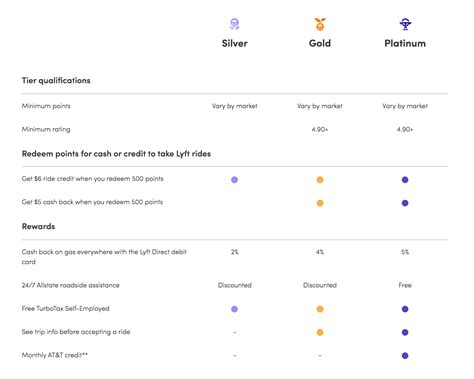Click the Platinum tier trophy icon
Screen dimensions: 474x379
(x=405, y=24)
